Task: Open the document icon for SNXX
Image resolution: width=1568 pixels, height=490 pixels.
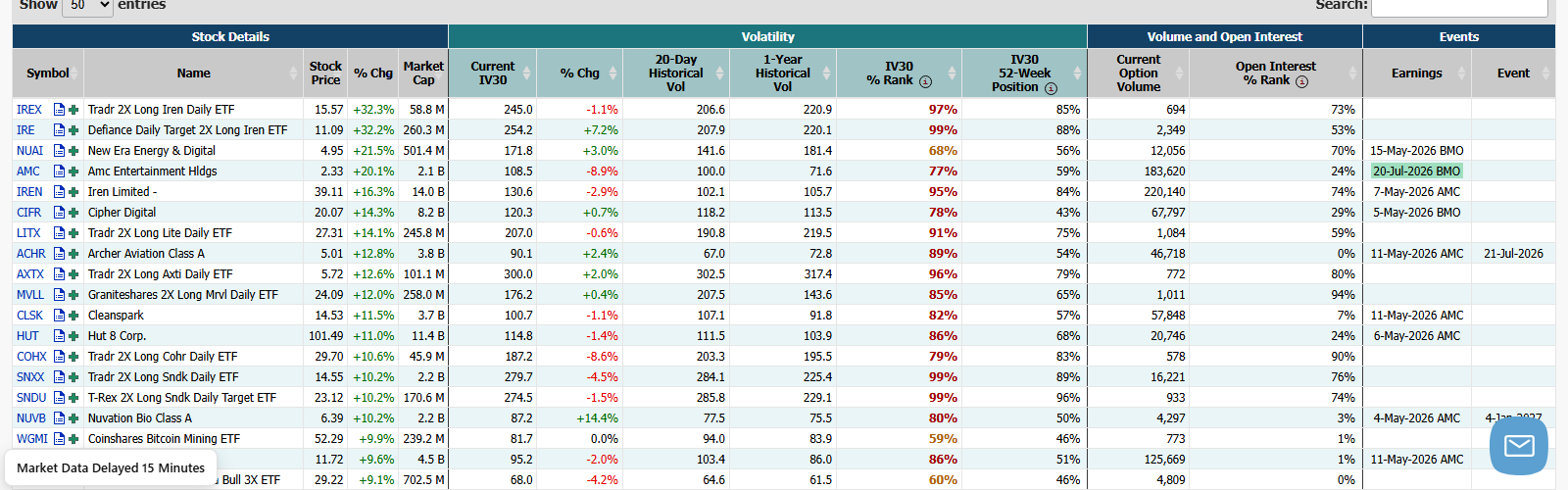Action: click(59, 377)
